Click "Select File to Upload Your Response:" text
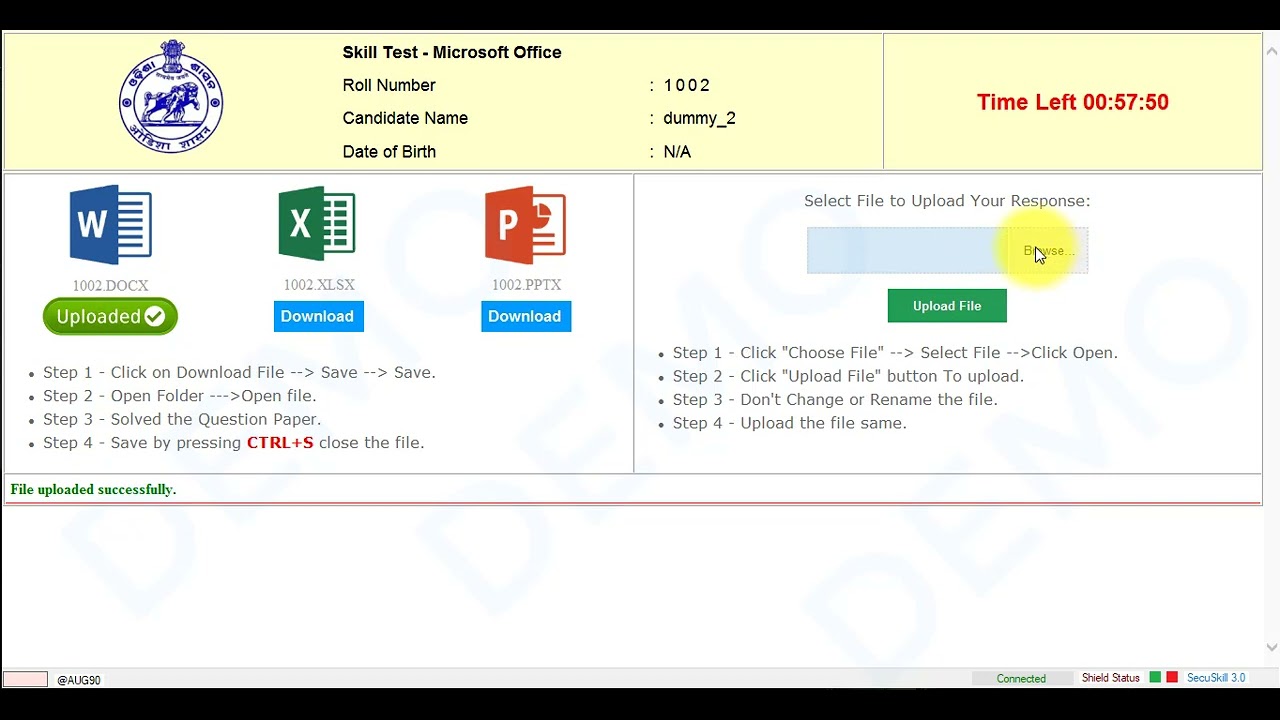The width and height of the screenshot is (1280, 720). [947, 201]
